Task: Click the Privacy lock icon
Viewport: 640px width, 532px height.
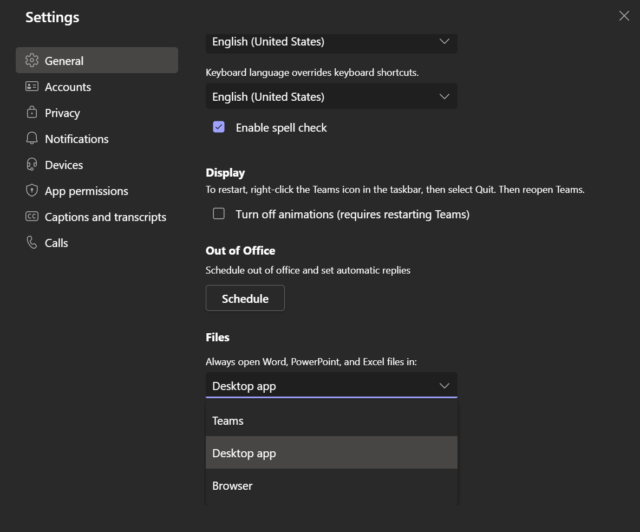Action: click(x=32, y=113)
